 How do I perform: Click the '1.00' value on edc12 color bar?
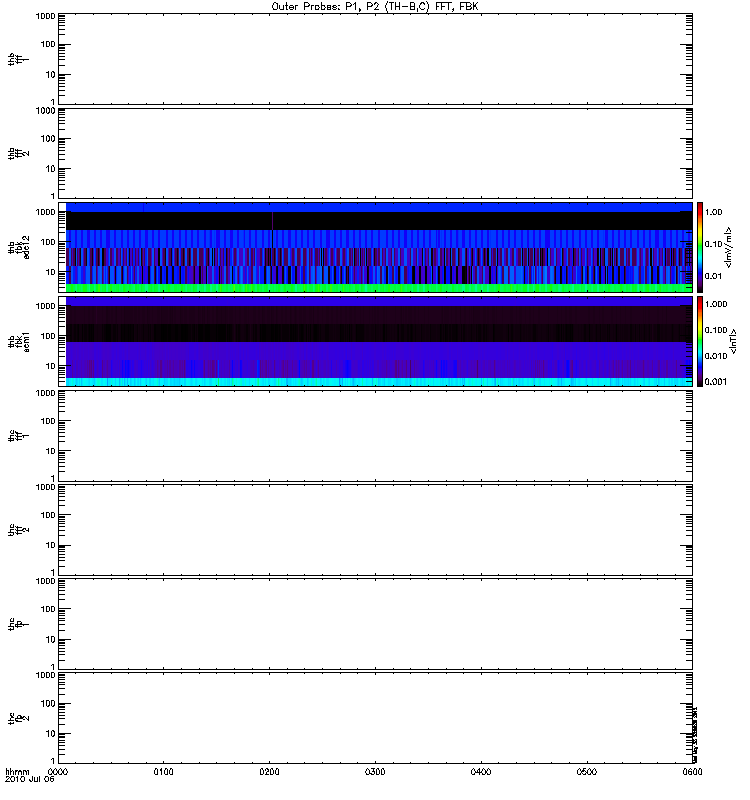(x=713, y=212)
